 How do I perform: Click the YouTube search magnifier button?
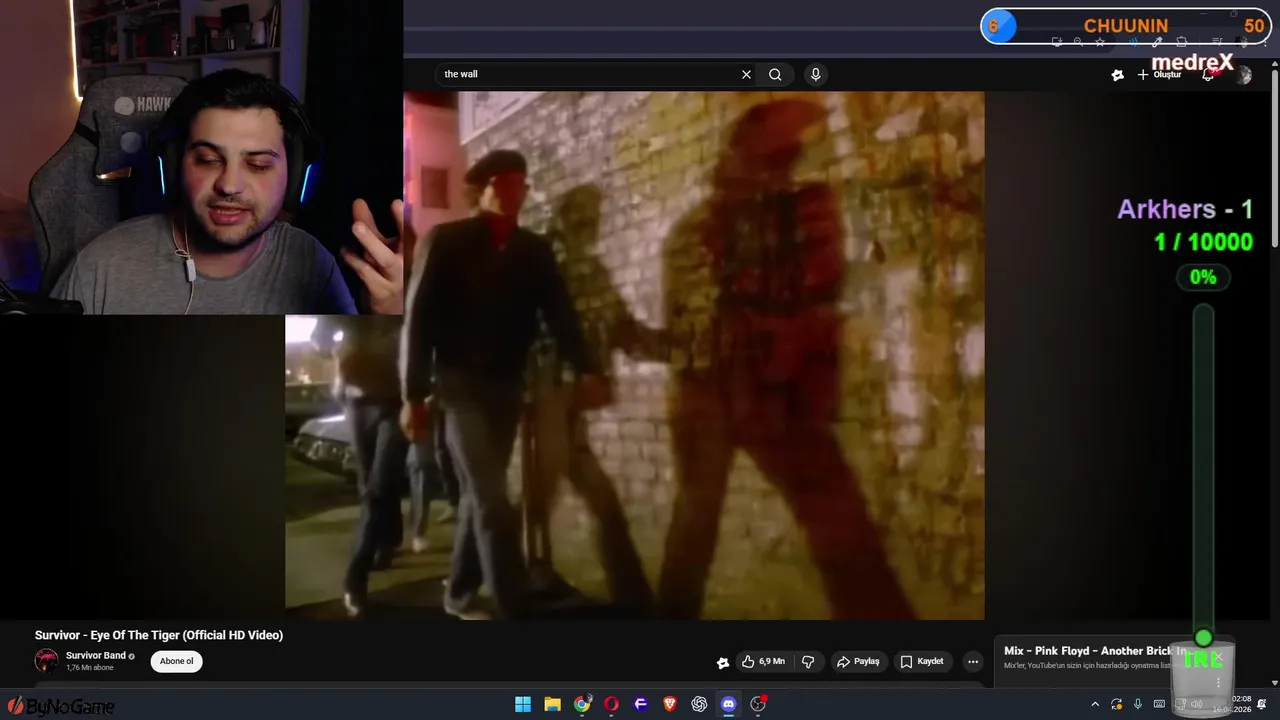coord(775,74)
